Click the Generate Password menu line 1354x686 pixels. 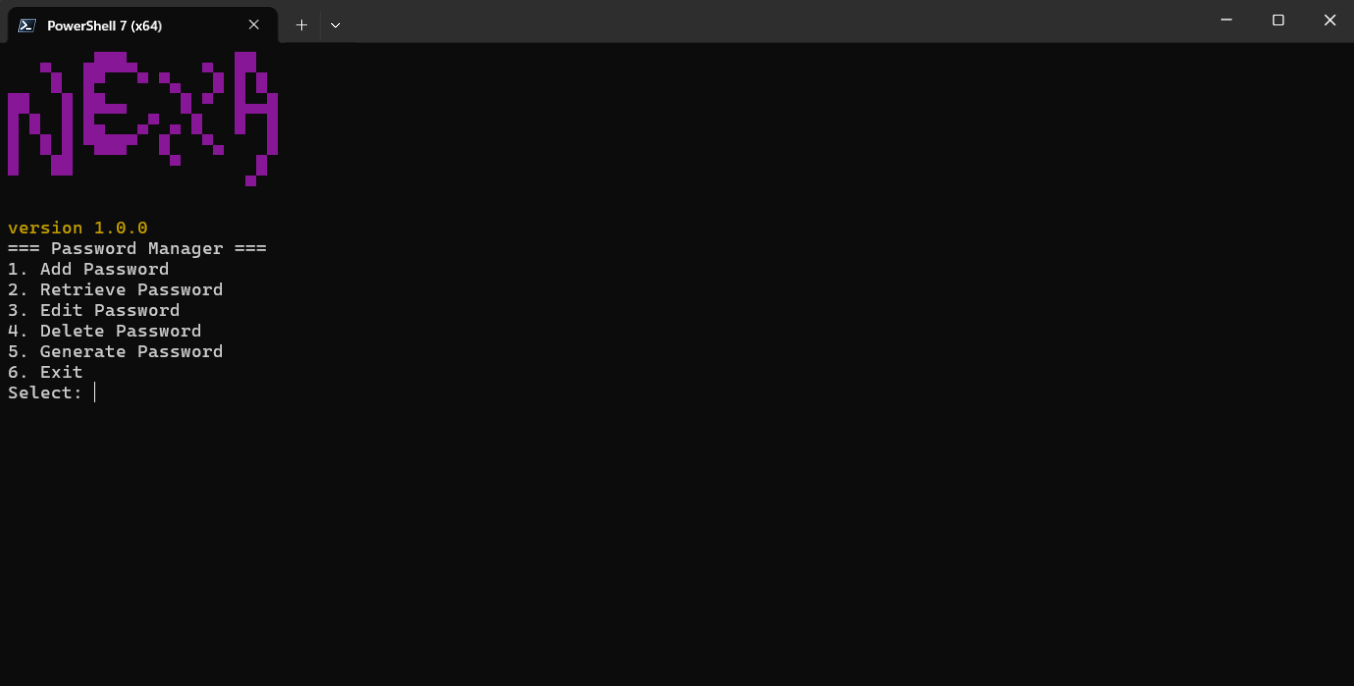coord(115,352)
